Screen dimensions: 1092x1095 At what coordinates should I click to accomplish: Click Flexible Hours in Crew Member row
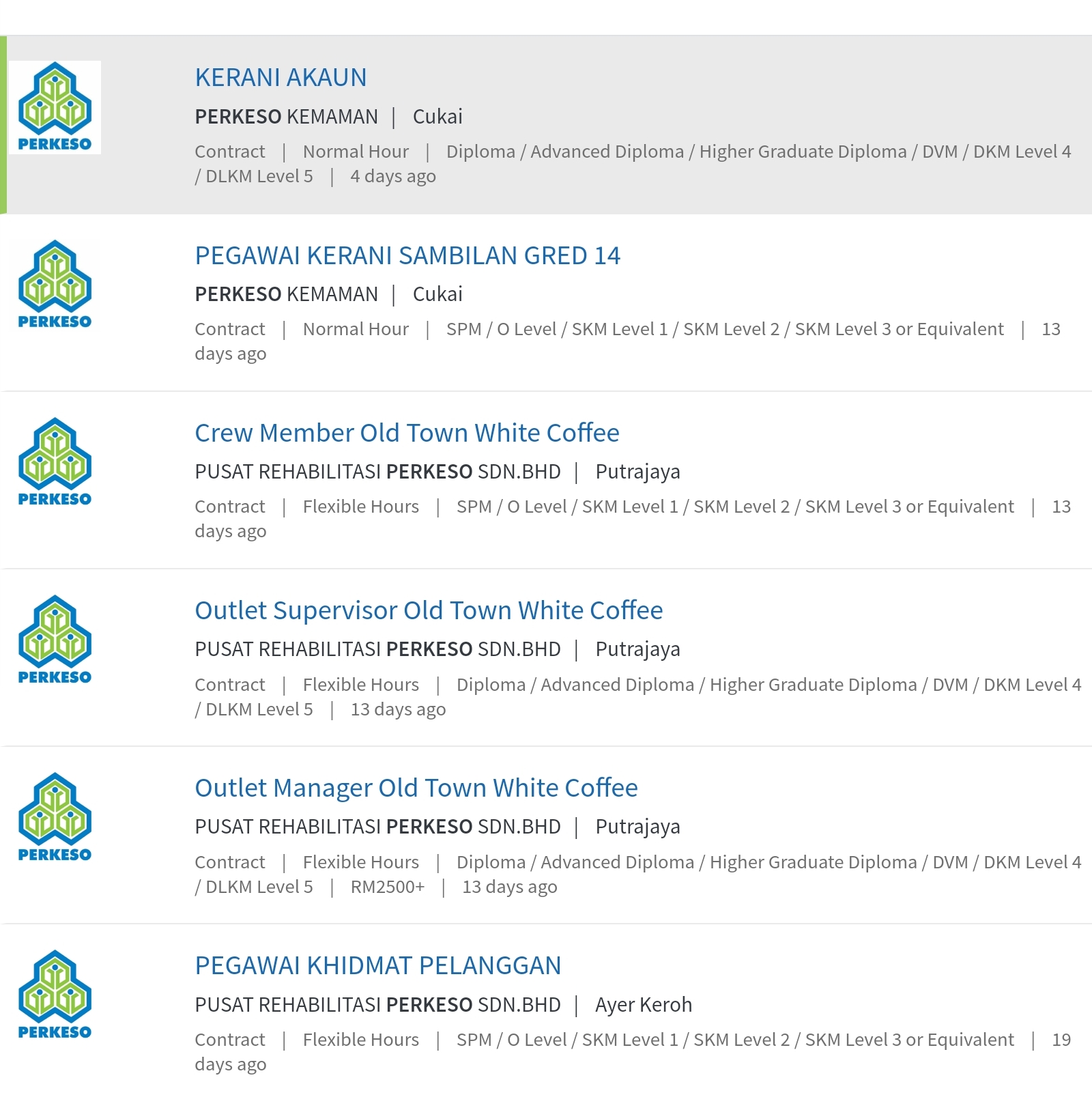click(361, 507)
